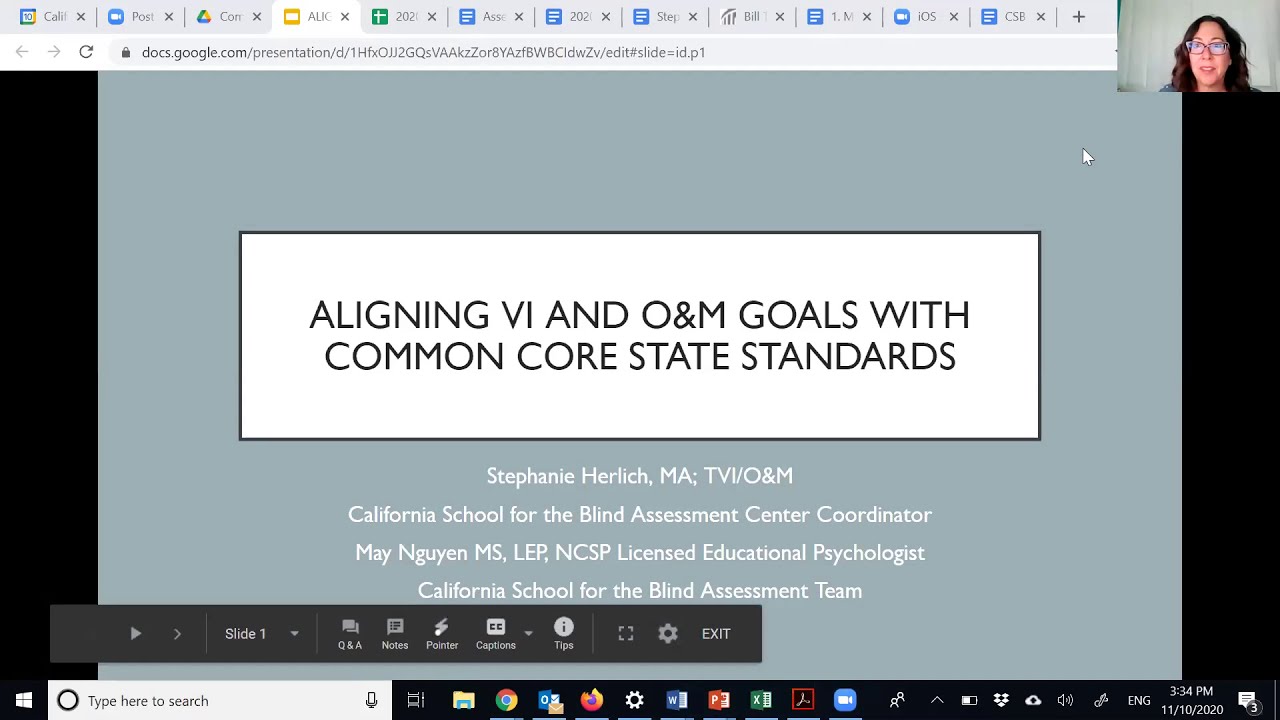Open the volume control
The image size is (1280, 720).
pyautogui.click(x=1065, y=701)
